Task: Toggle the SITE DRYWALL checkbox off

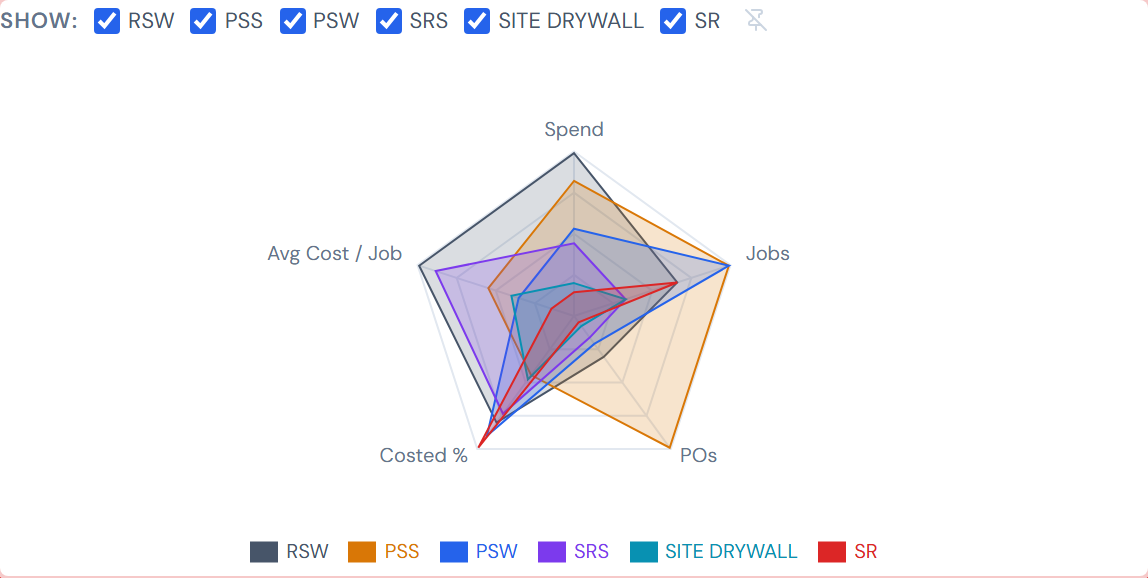Action: (476, 20)
